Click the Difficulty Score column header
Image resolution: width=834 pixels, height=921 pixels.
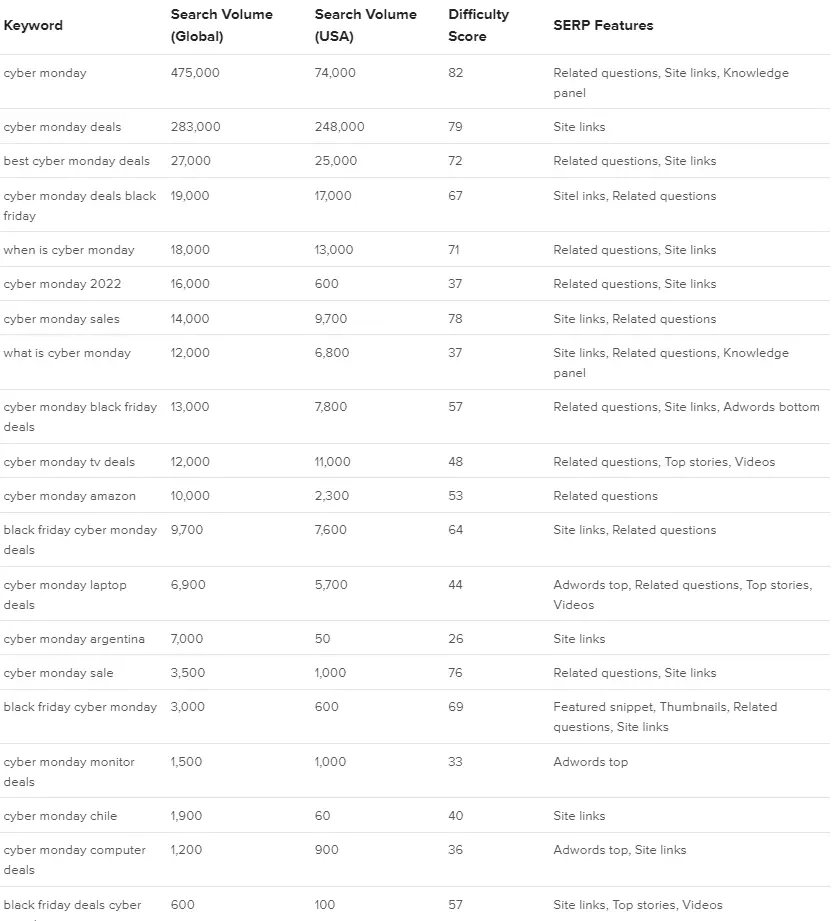click(478, 26)
